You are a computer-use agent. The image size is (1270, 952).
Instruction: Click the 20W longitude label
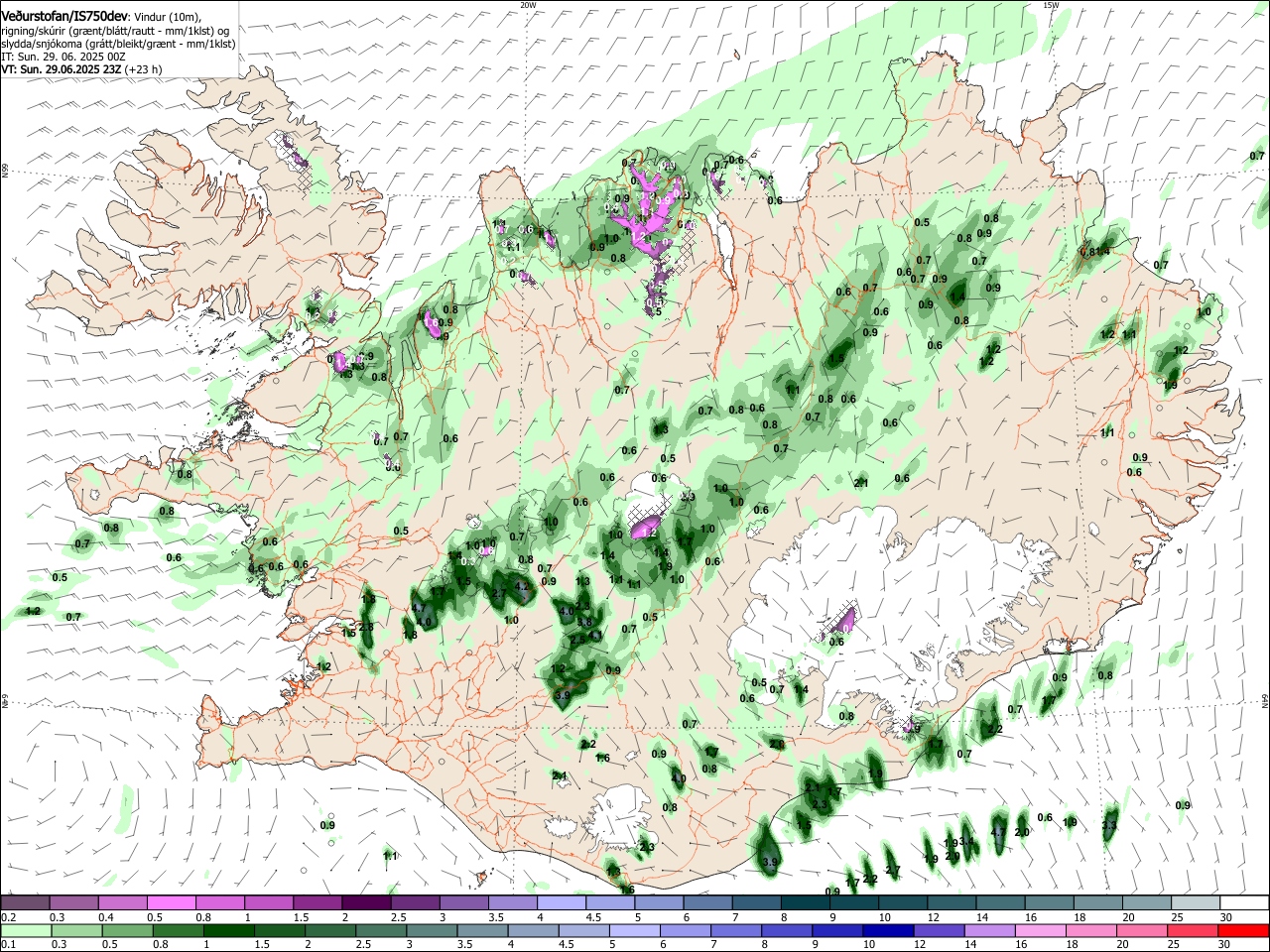click(528, 4)
